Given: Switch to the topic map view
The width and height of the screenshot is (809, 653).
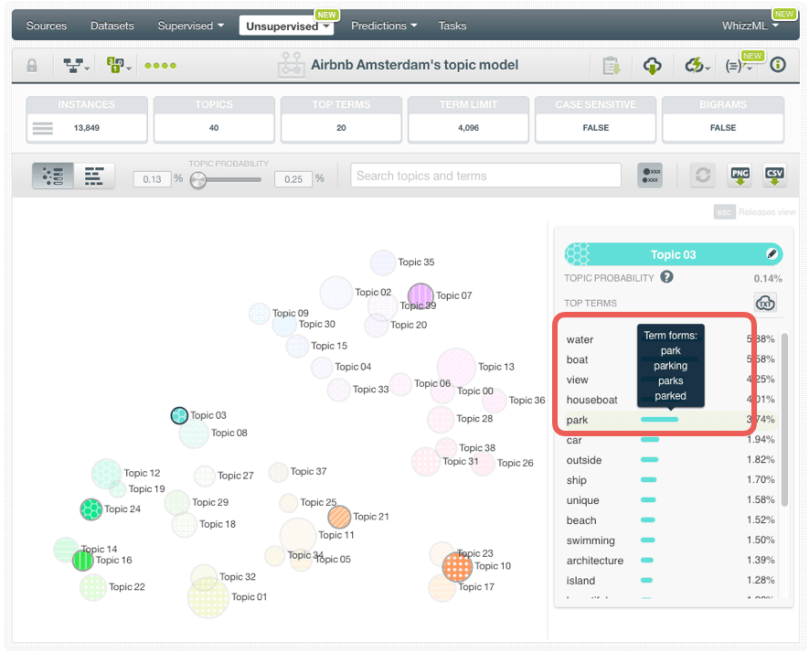Looking at the screenshot, I should click(53, 176).
